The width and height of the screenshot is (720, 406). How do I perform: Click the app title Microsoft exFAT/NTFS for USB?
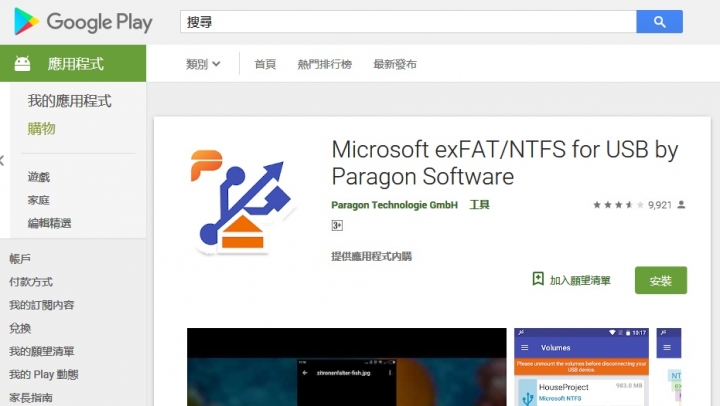pyautogui.click(x=505, y=163)
